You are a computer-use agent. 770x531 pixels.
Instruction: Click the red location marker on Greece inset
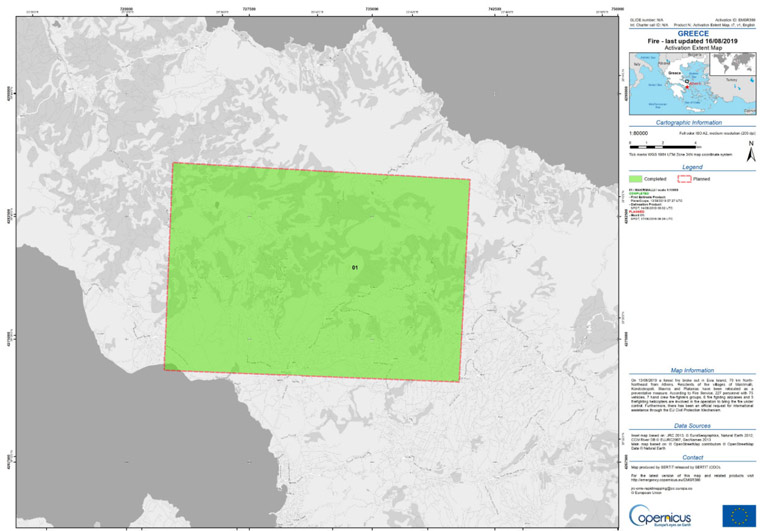coord(689,87)
